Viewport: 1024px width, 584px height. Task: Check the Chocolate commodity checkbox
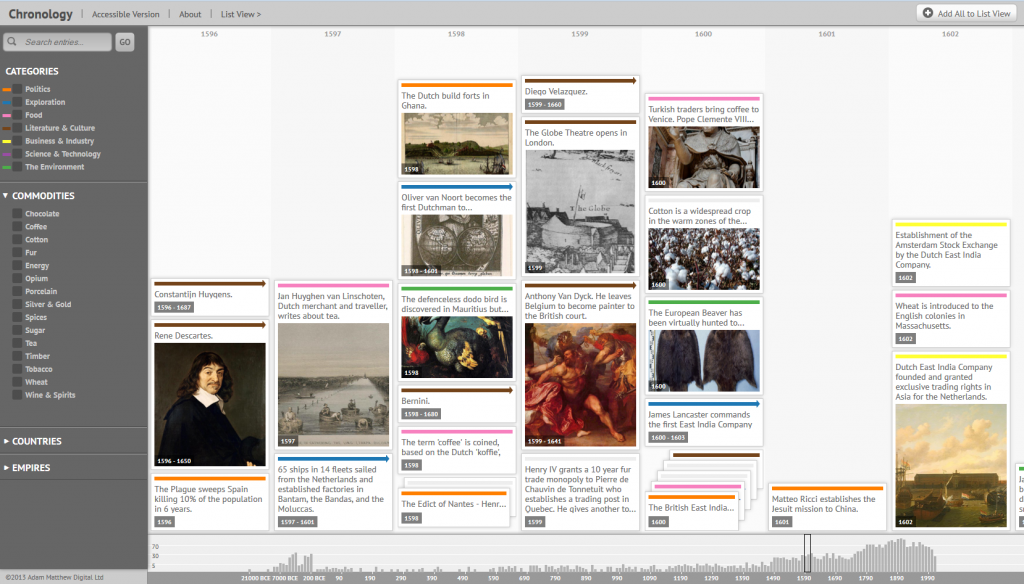point(18,214)
